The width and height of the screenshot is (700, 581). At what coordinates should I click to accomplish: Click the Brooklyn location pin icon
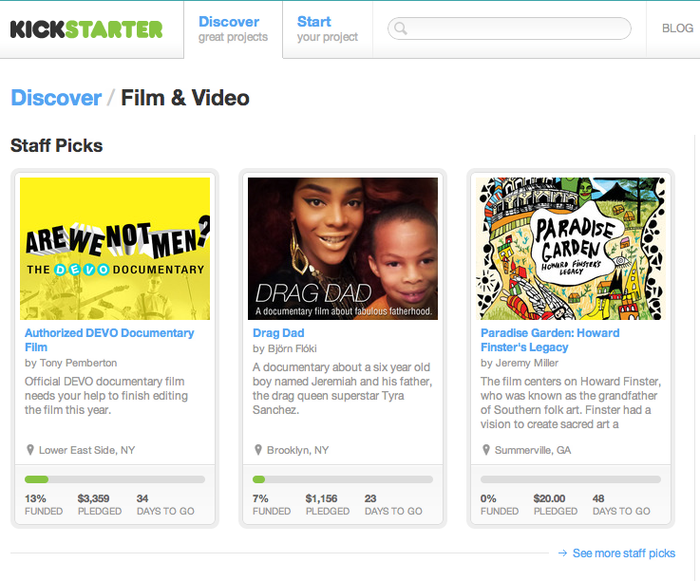coord(258,450)
